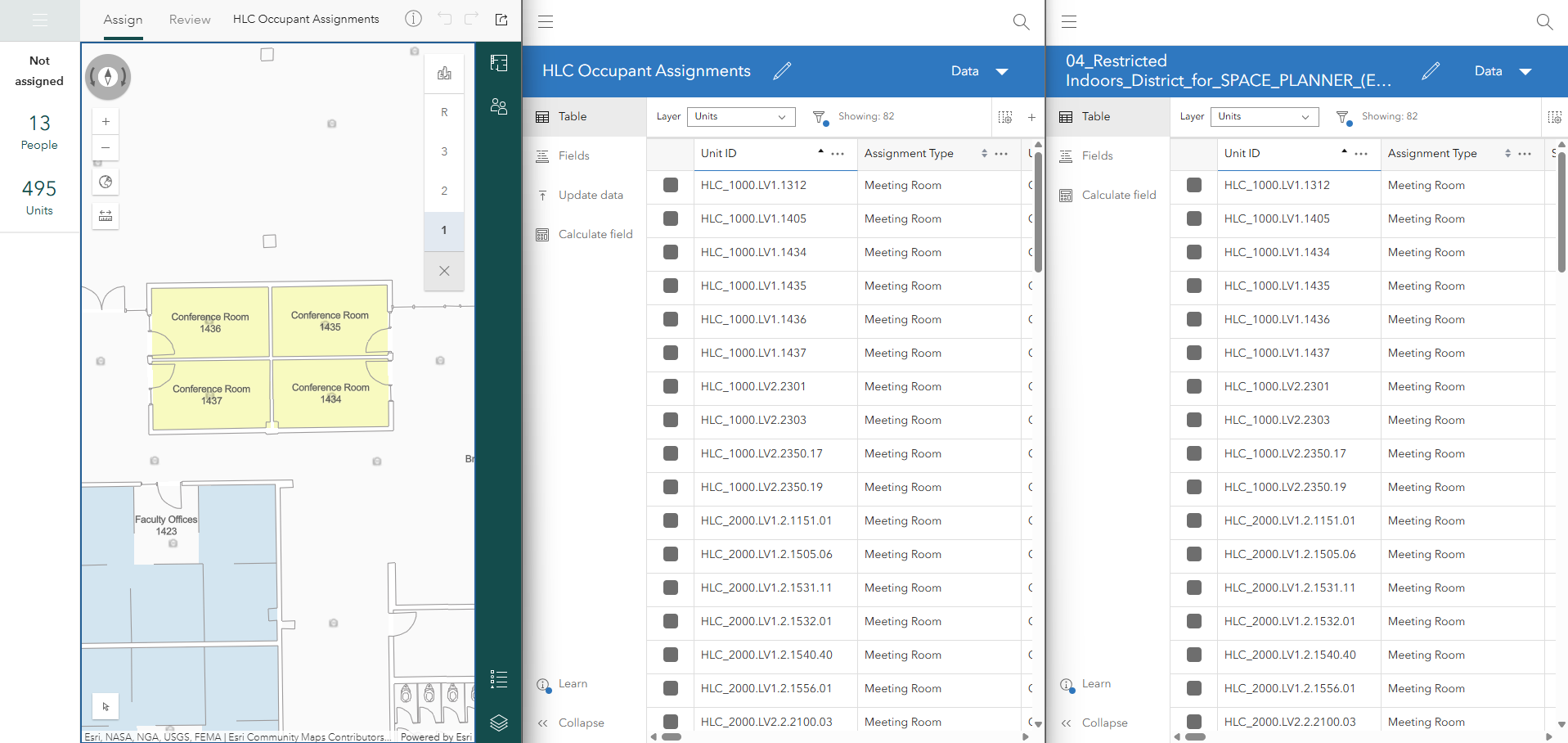Viewport: 1568px width, 743px height.
Task: Click the layers icon at the bottom sidebar
Action: (499, 723)
